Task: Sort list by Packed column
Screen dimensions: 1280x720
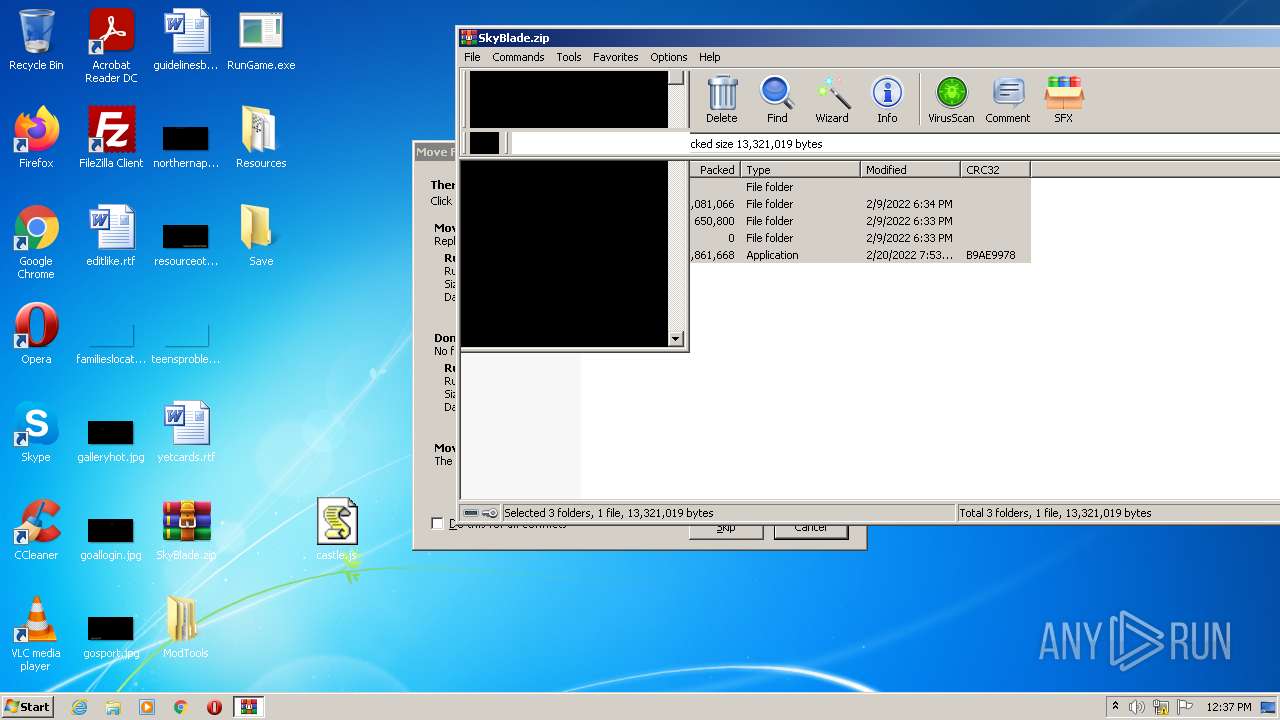Action: (715, 170)
